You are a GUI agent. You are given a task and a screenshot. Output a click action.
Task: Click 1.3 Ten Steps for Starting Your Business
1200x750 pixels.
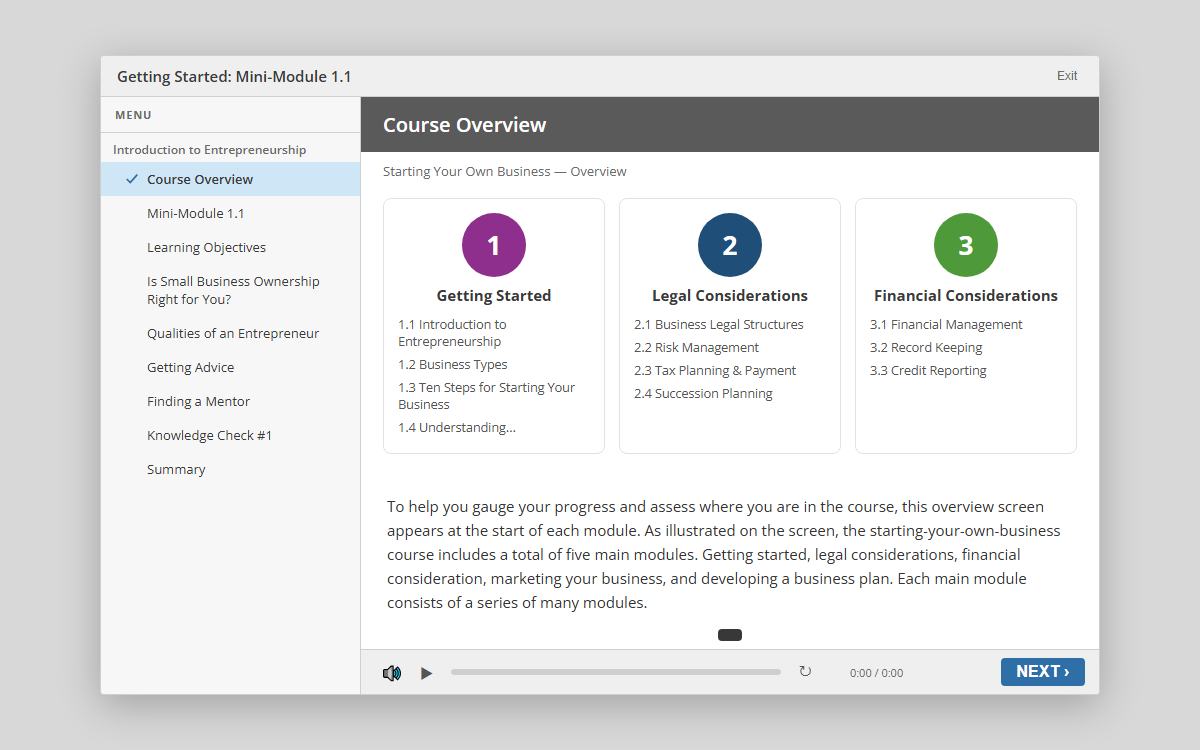click(x=487, y=396)
